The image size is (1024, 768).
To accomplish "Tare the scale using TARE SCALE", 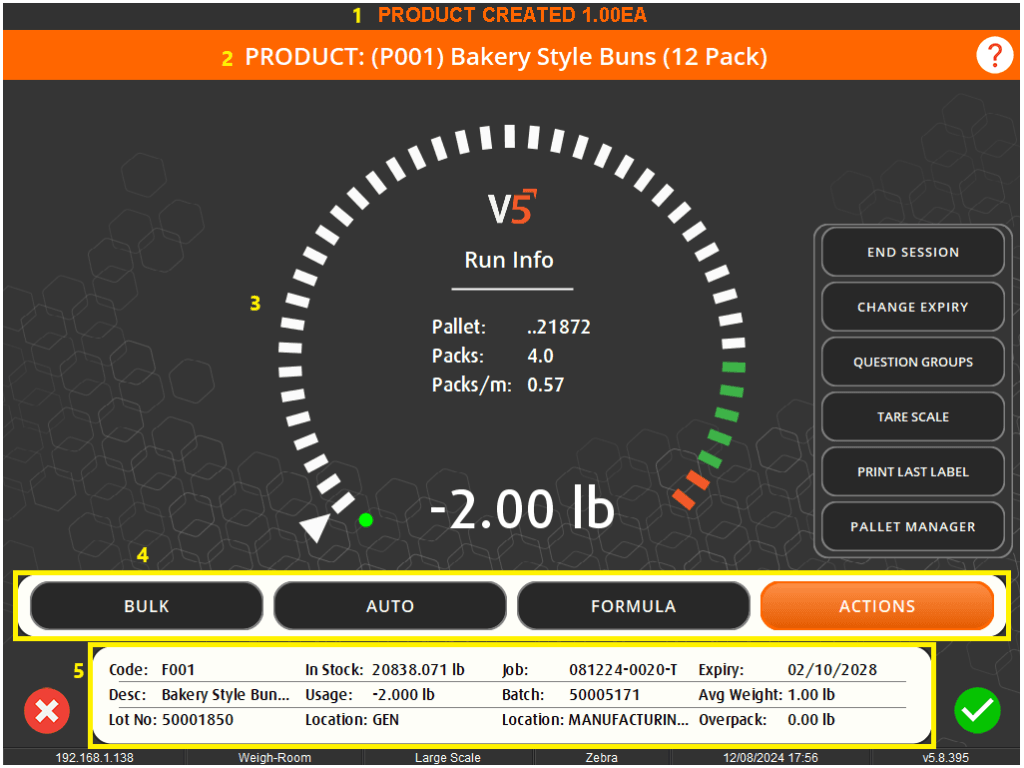I will click(912, 417).
